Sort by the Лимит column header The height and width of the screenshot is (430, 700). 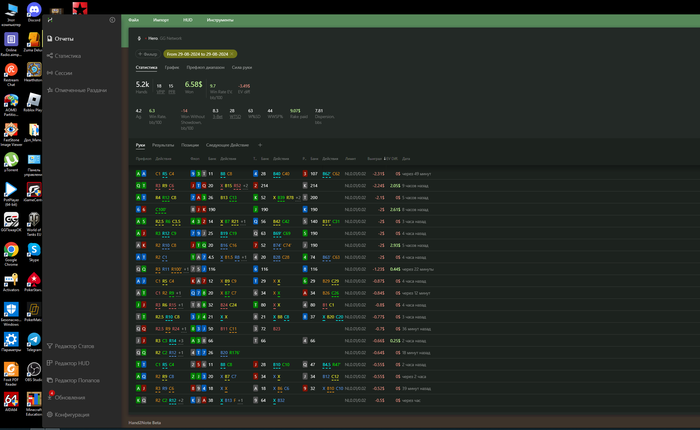(x=350, y=159)
